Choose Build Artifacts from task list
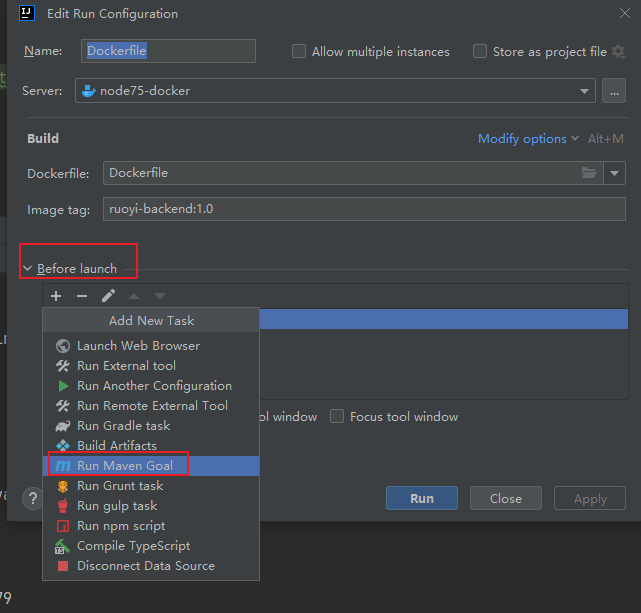 point(151,445)
